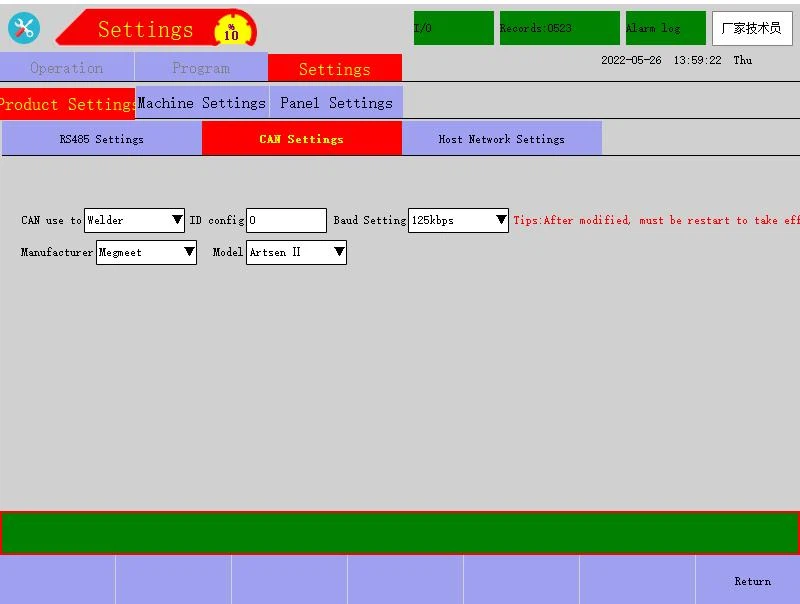
Task: Click the ID config input field
Action: coord(286,220)
